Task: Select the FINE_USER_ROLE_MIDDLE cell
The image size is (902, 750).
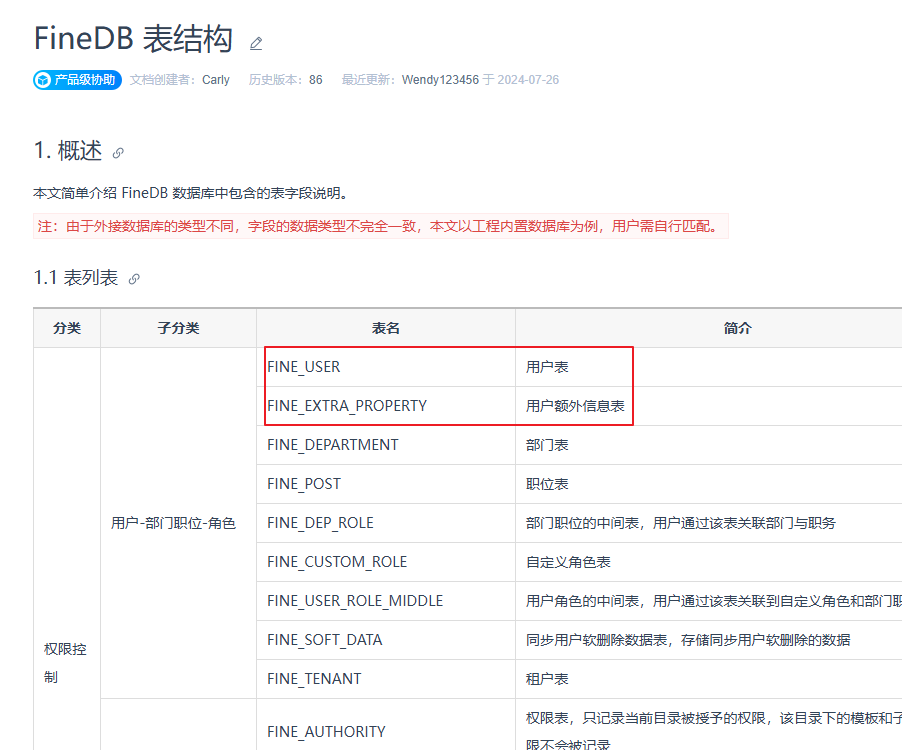Action: coord(385,601)
